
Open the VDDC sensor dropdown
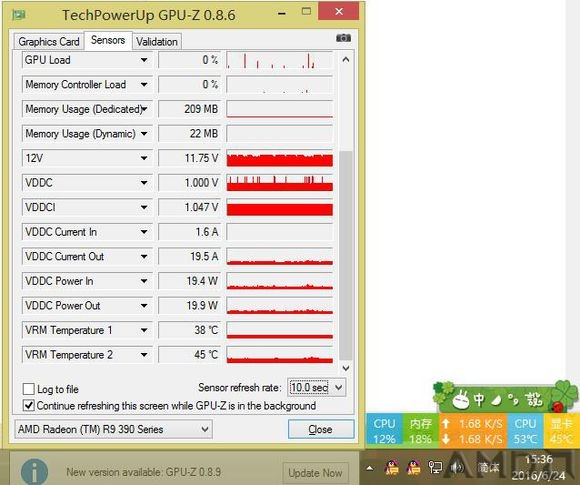[144, 183]
